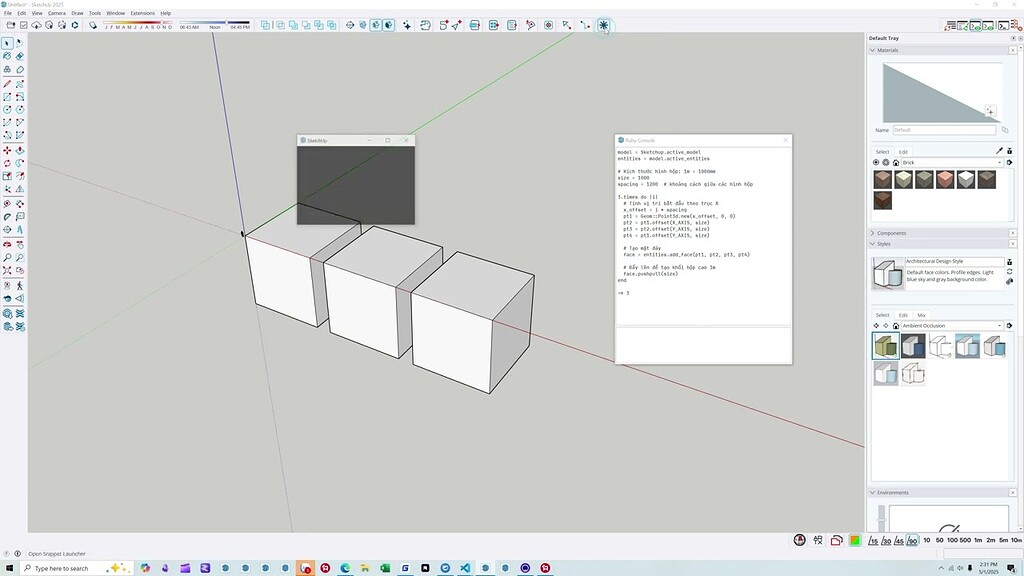Screen dimensions: 1024x576
Task: Click the Zoom Extents tool
Action: click(7, 270)
